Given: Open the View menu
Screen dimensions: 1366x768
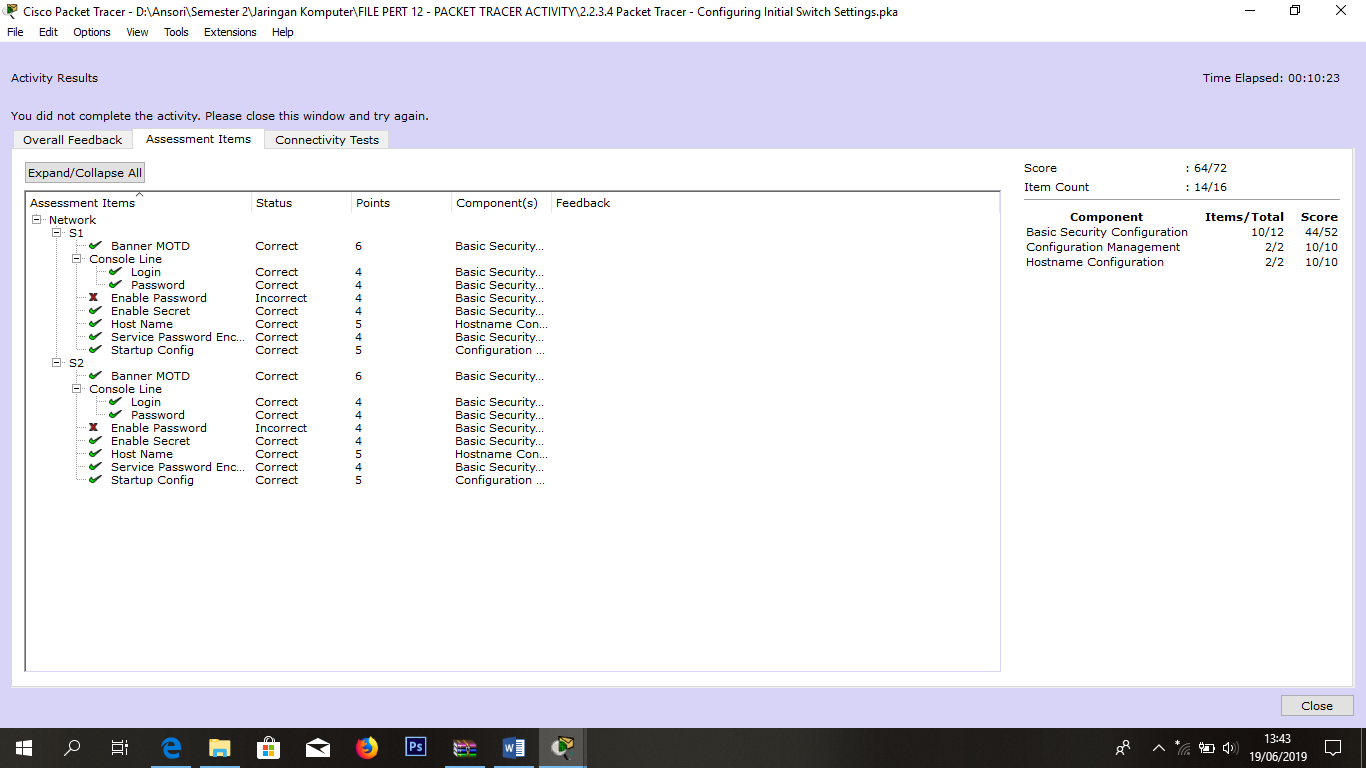Looking at the screenshot, I should [137, 32].
